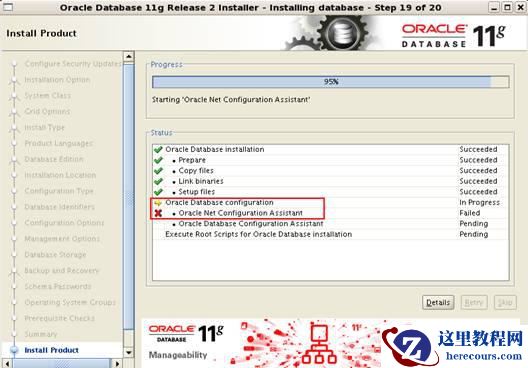528x368 pixels.
Task: Click Operating System Groups step
Action: [70, 302]
